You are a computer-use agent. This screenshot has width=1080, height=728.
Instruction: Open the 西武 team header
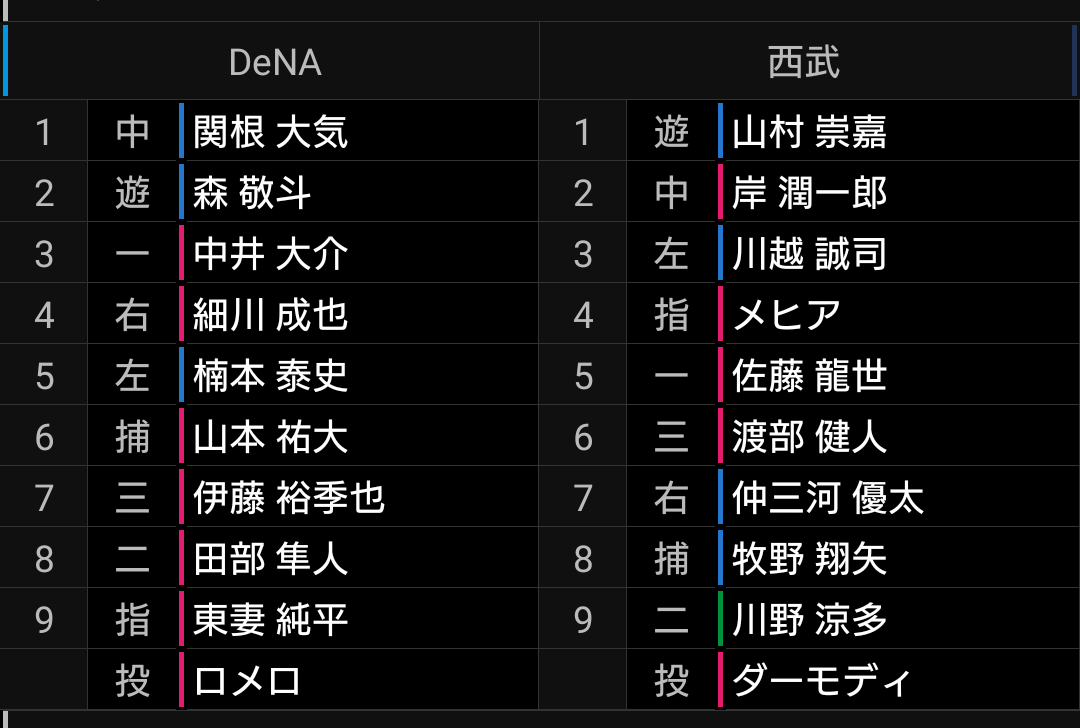[803, 62]
